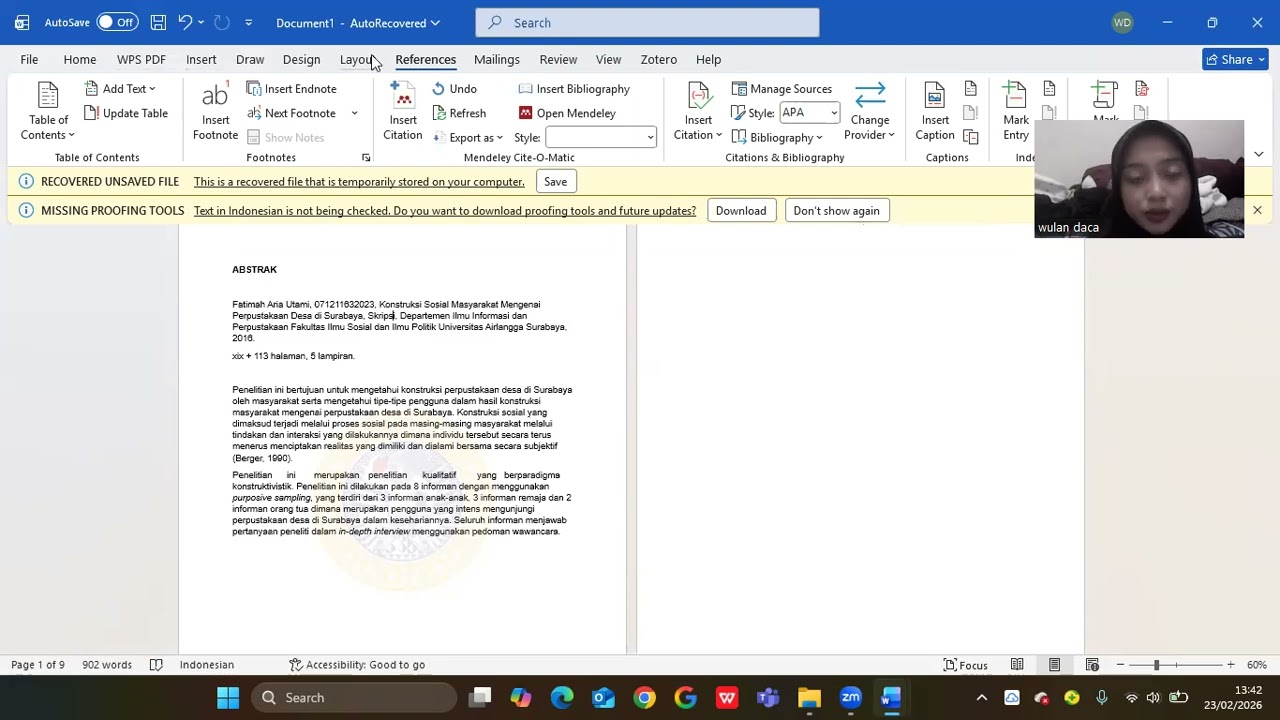The width and height of the screenshot is (1280, 720).
Task: Click the Indonesian proofing message link
Action: pyautogui.click(x=445, y=211)
